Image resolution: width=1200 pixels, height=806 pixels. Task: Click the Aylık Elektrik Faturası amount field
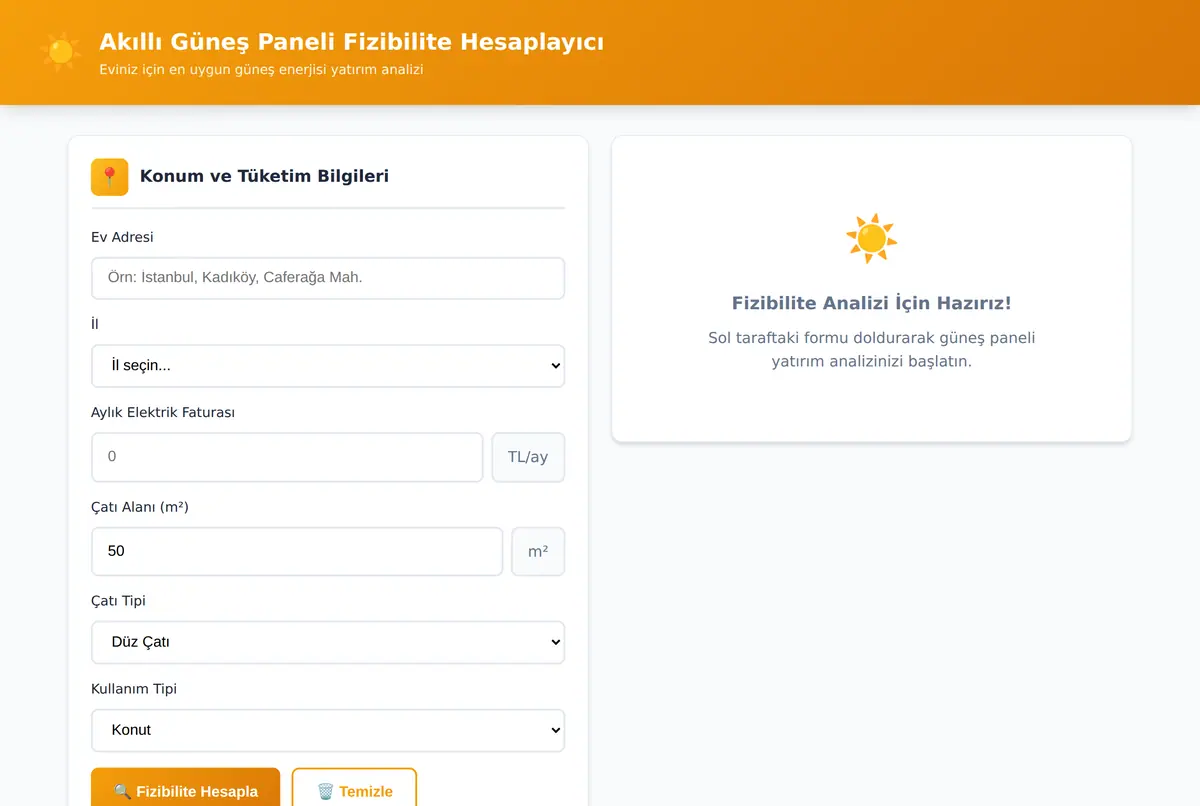point(287,457)
